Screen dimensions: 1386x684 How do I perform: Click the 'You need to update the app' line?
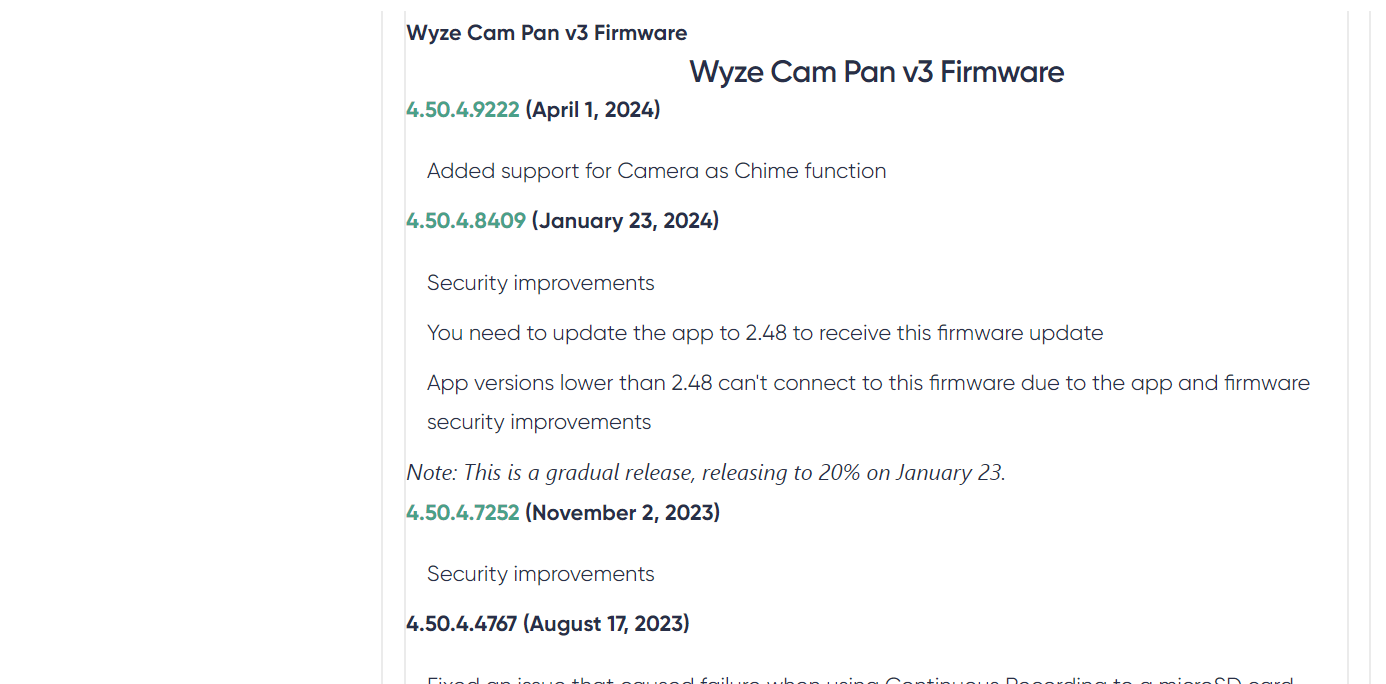[x=765, y=333]
